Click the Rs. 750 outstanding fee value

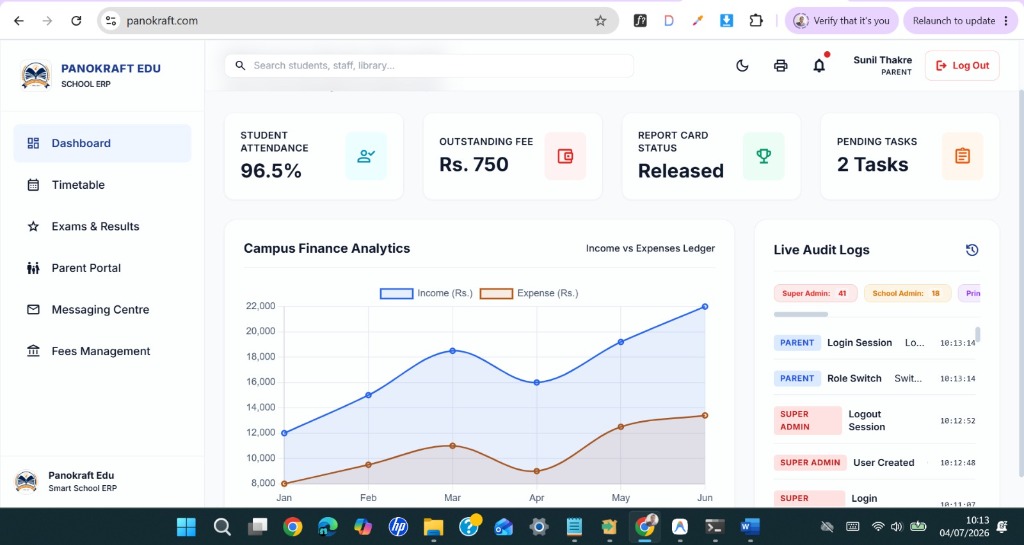(473, 164)
